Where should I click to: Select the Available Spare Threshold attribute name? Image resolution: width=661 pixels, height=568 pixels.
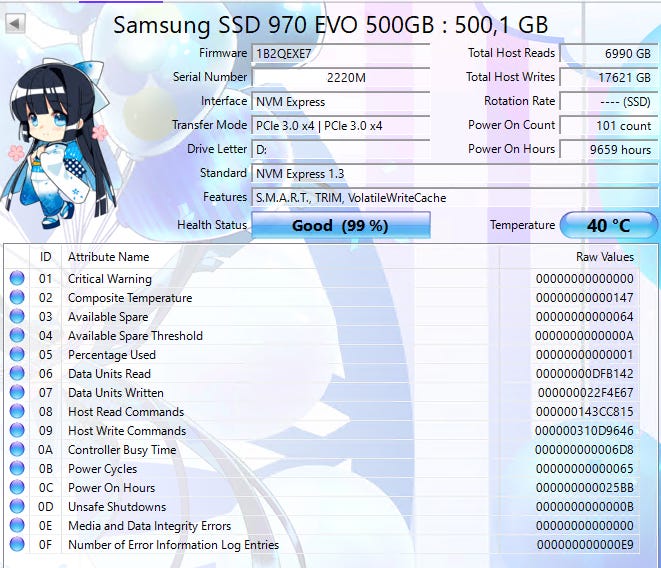pos(135,336)
